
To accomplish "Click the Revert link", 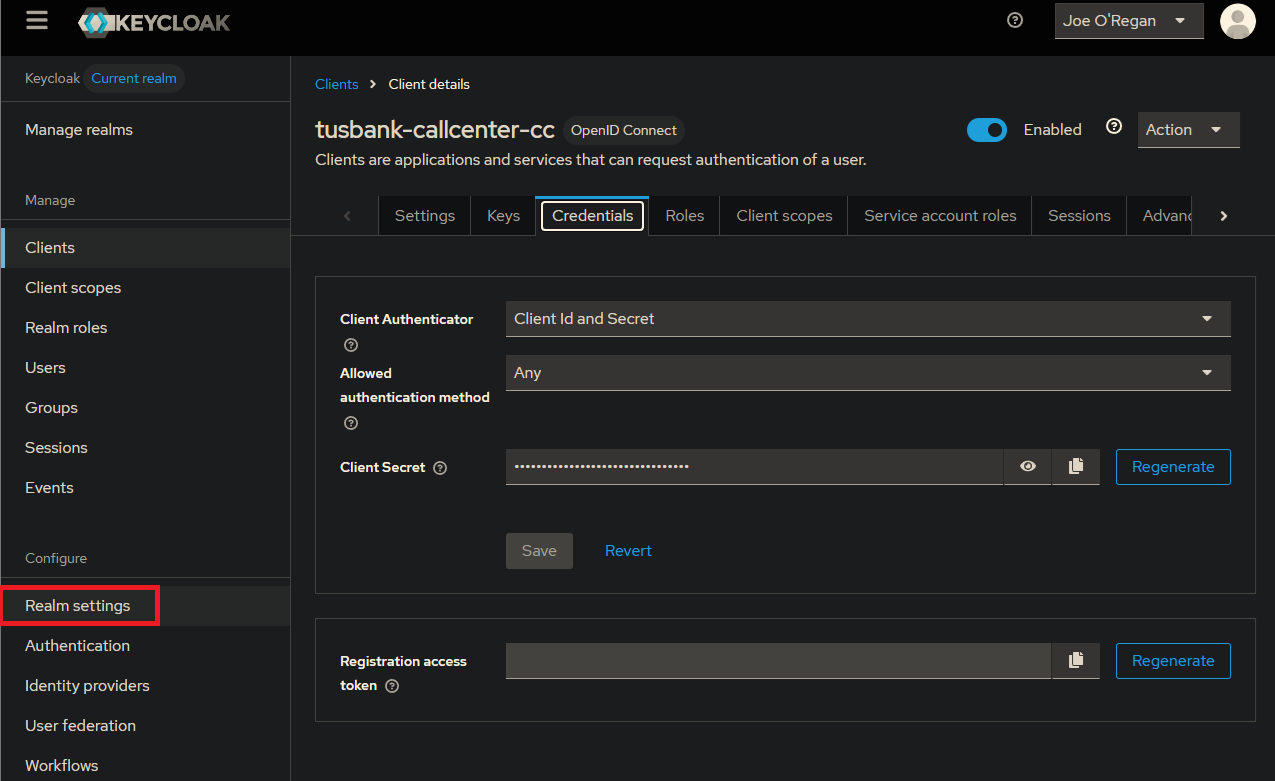I will coord(628,551).
